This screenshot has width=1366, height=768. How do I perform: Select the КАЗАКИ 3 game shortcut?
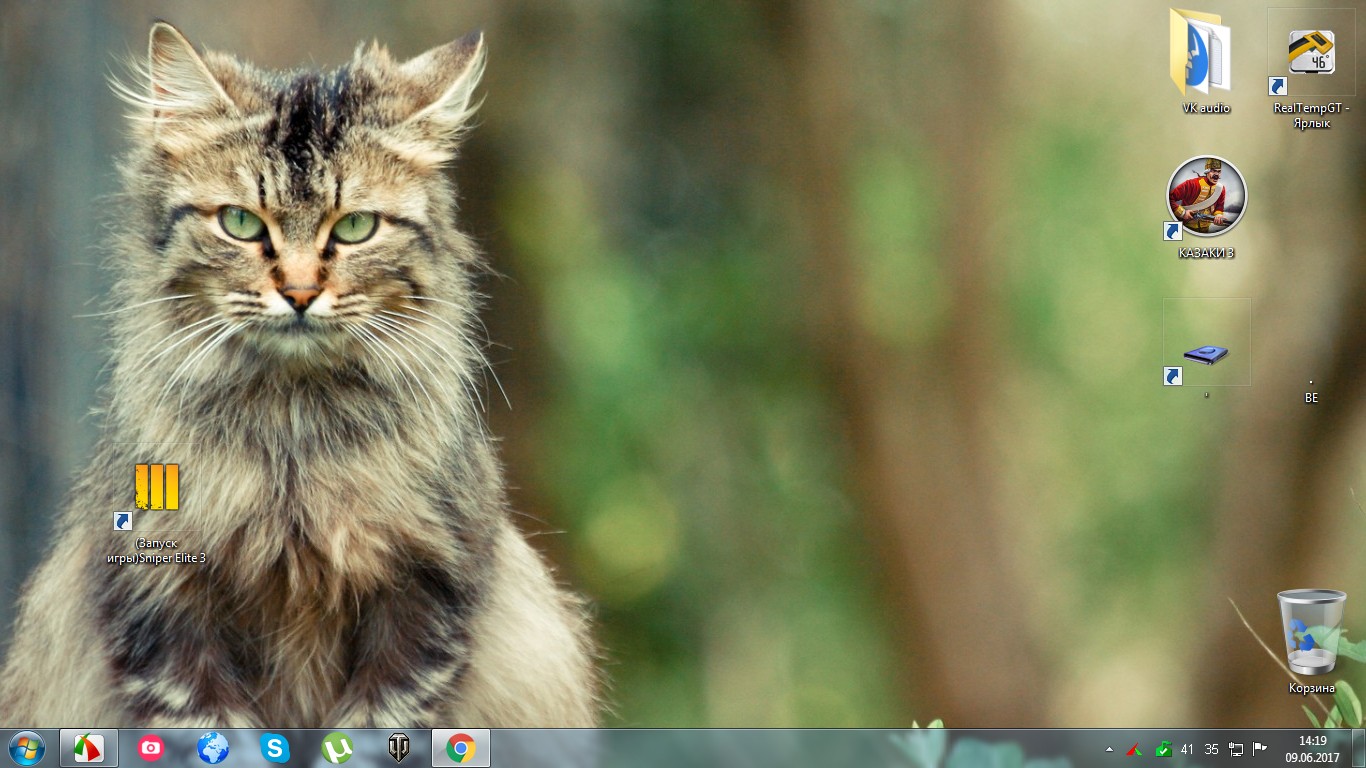click(x=1206, y=208)
